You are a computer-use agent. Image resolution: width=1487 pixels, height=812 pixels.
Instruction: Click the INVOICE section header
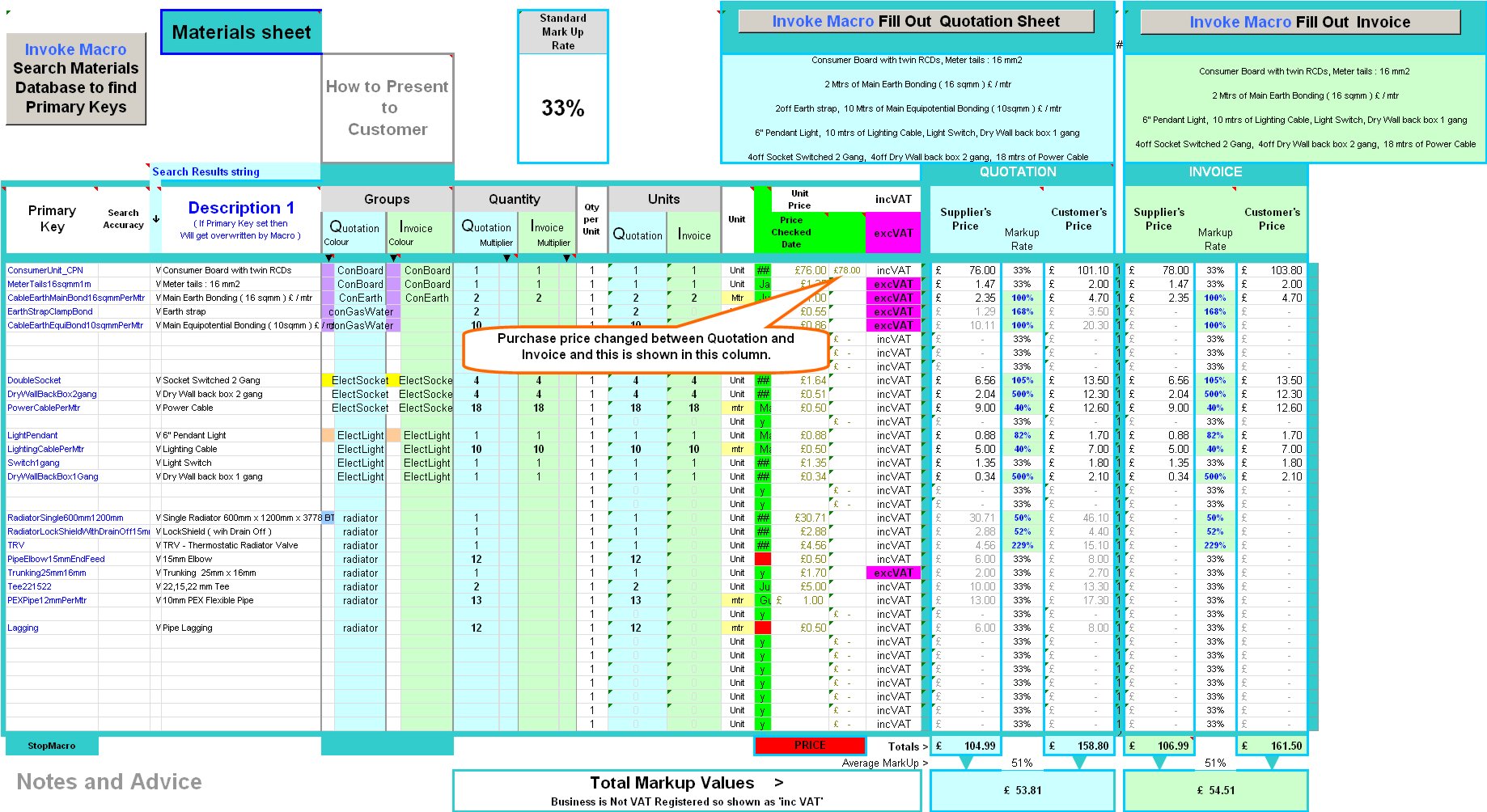pos(1215,171)
